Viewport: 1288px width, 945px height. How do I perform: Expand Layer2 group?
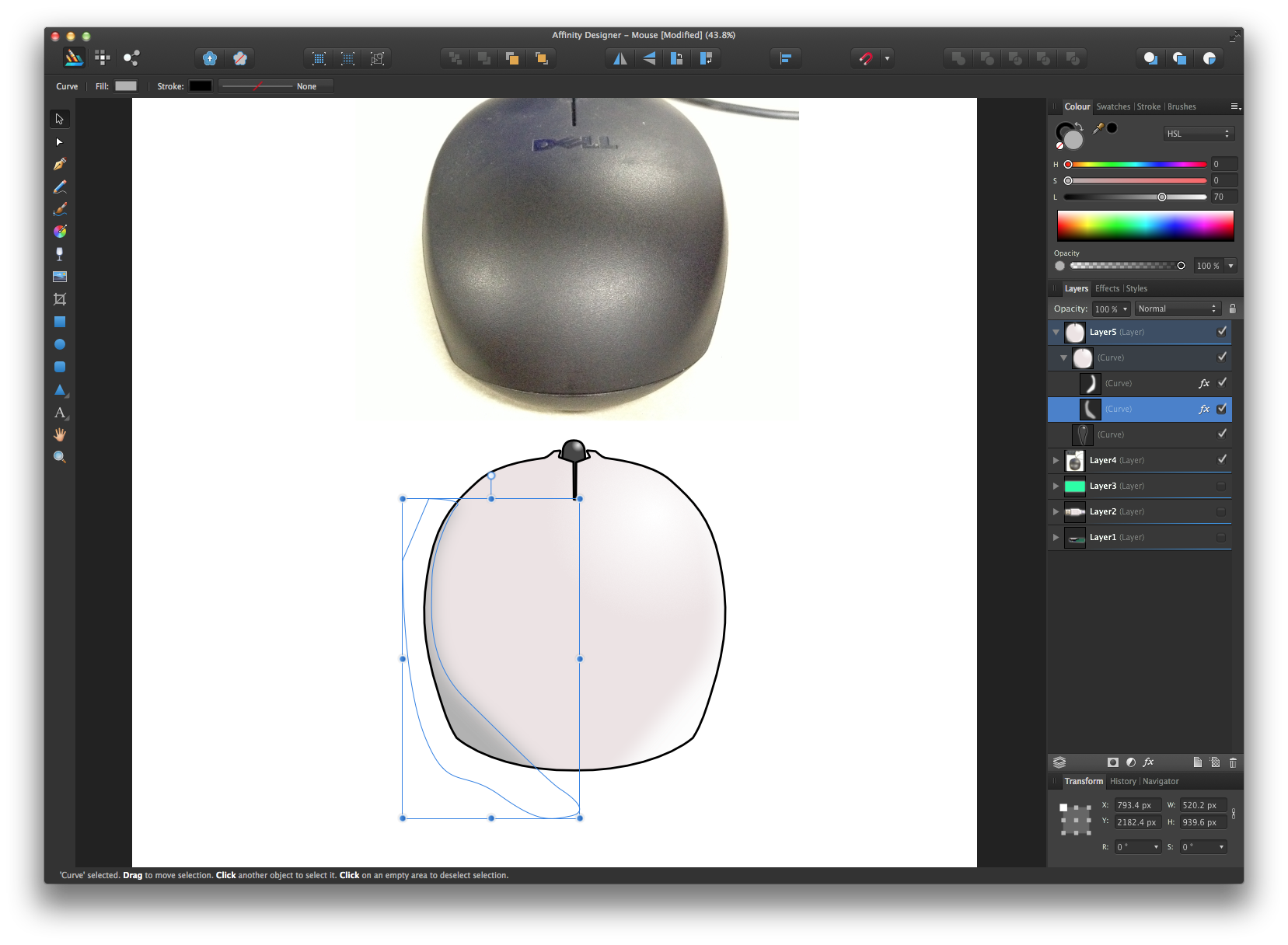pyautogui.click(x=1056, y=511)
